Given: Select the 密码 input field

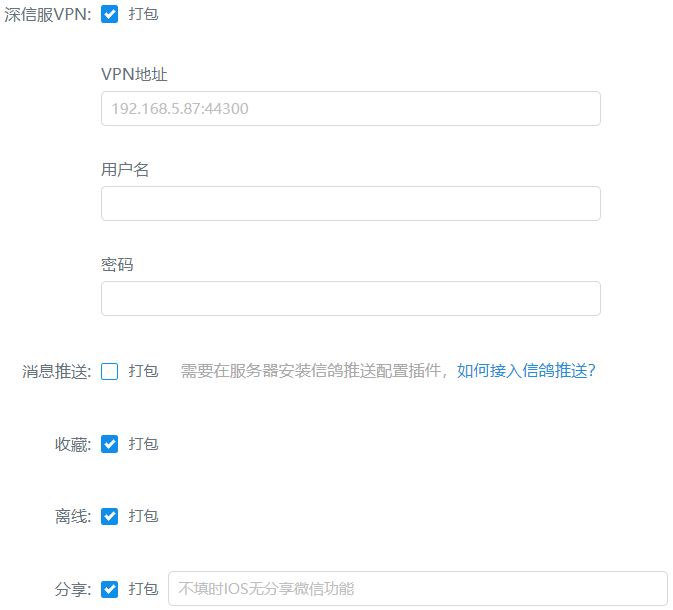Looking at the screenshot, I should (x=350, y=298).
